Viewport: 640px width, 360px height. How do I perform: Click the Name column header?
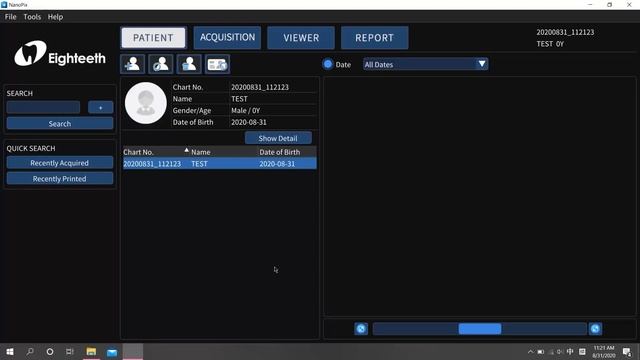tap(201, 152)
